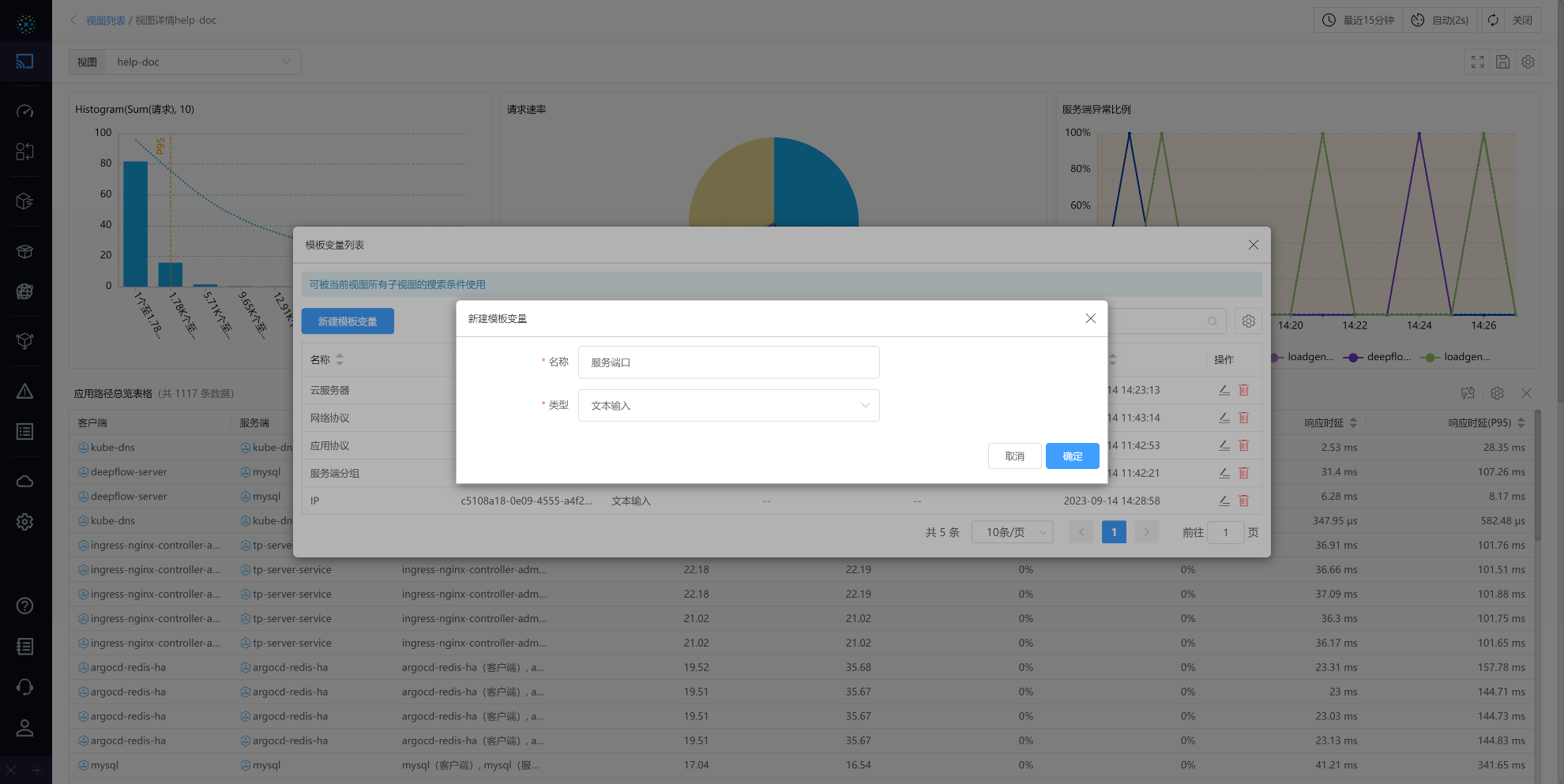This screenshot has width=1564, height=784.
Task: Go back to 视图列表 breadcrumb
Action: click(x=105, y=21)
